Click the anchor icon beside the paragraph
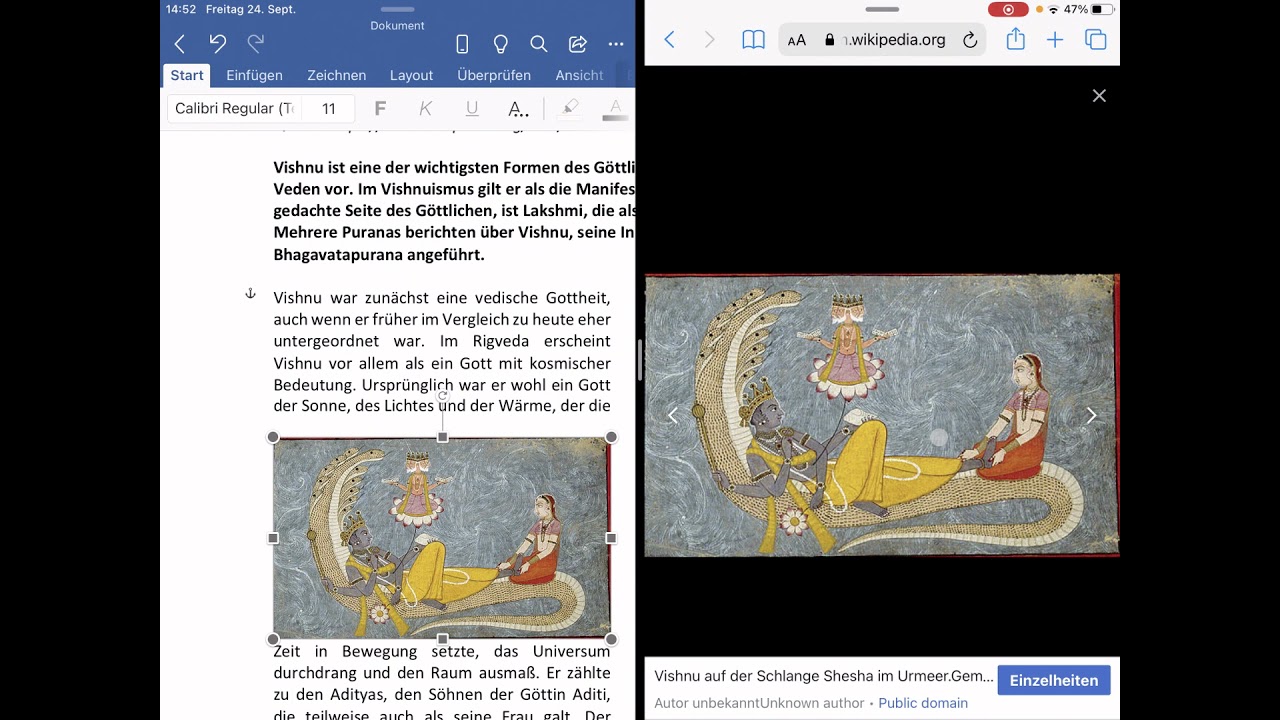The image size is (1280, 720). tap(250, 294)
